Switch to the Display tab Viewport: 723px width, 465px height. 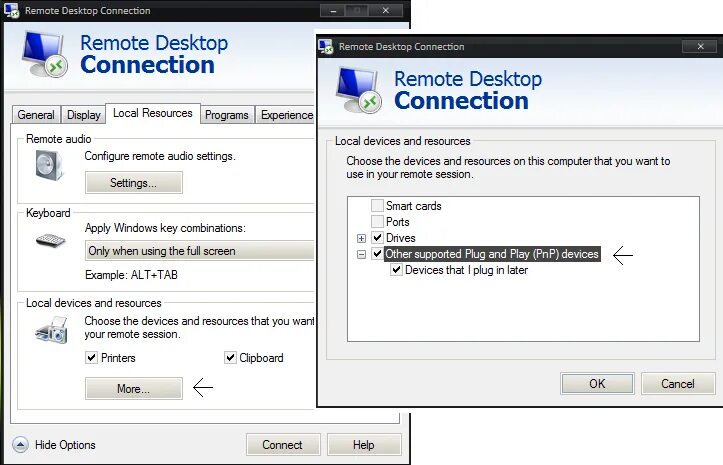[x=83, y=115]
